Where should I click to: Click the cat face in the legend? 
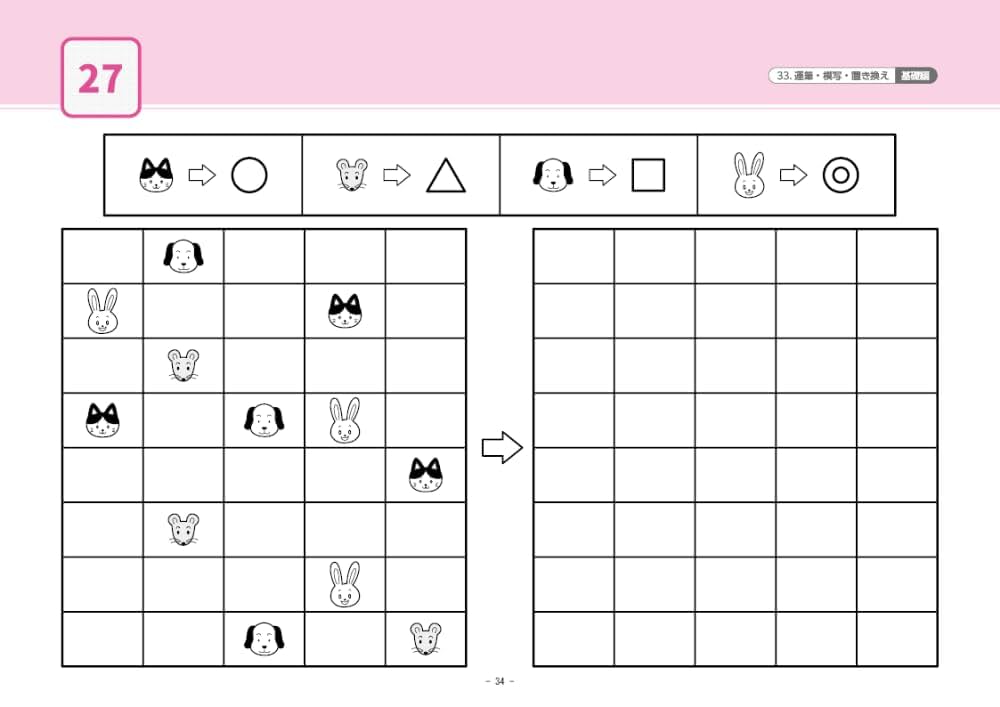156,175
